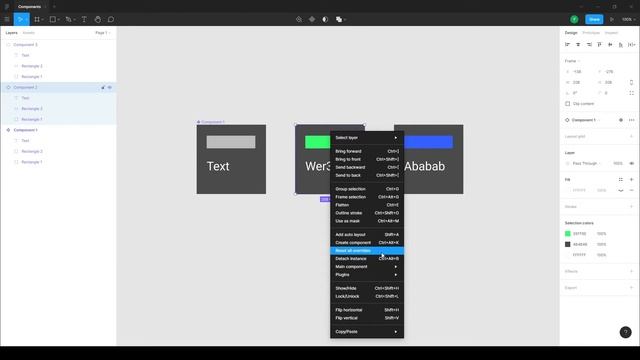The image size is (640, 360).
Task: Select white selection color swatch
Action: pyautogui.click(x=567, y=255)
